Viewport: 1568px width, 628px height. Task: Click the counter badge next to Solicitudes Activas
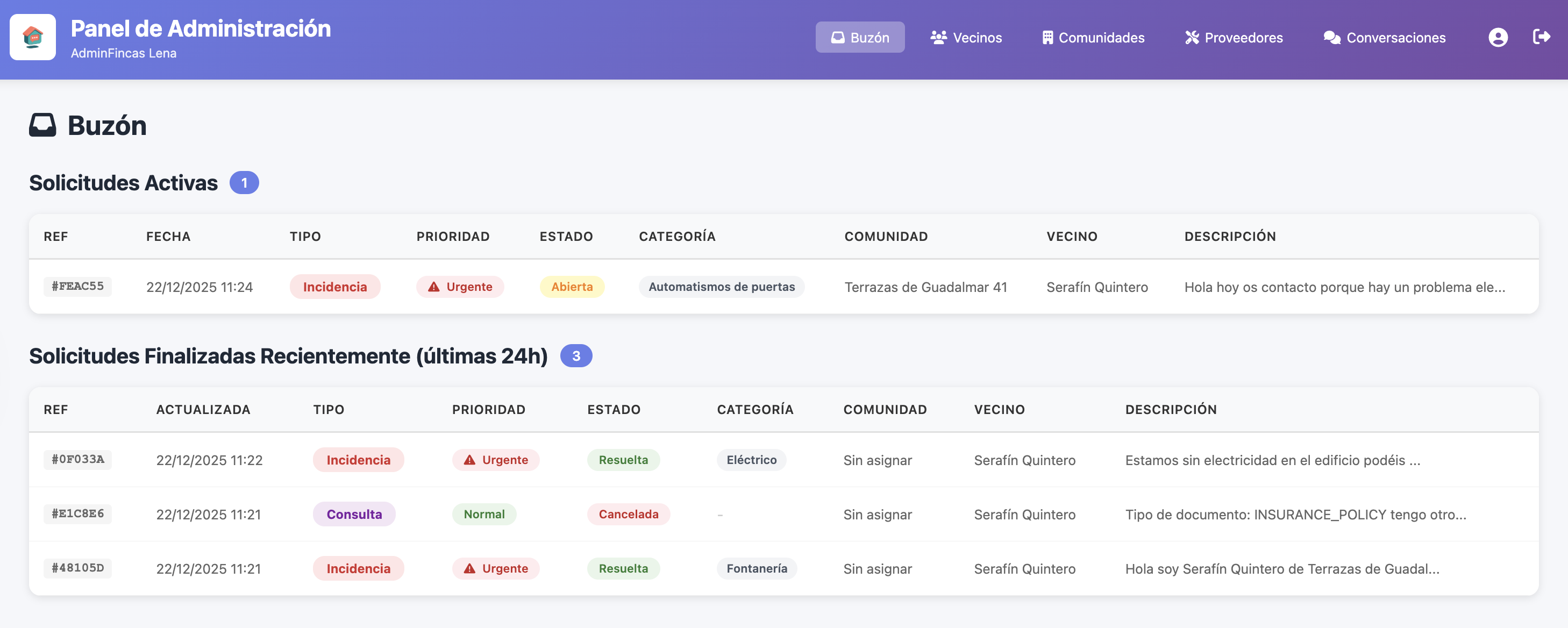click(x=244, y=182)
